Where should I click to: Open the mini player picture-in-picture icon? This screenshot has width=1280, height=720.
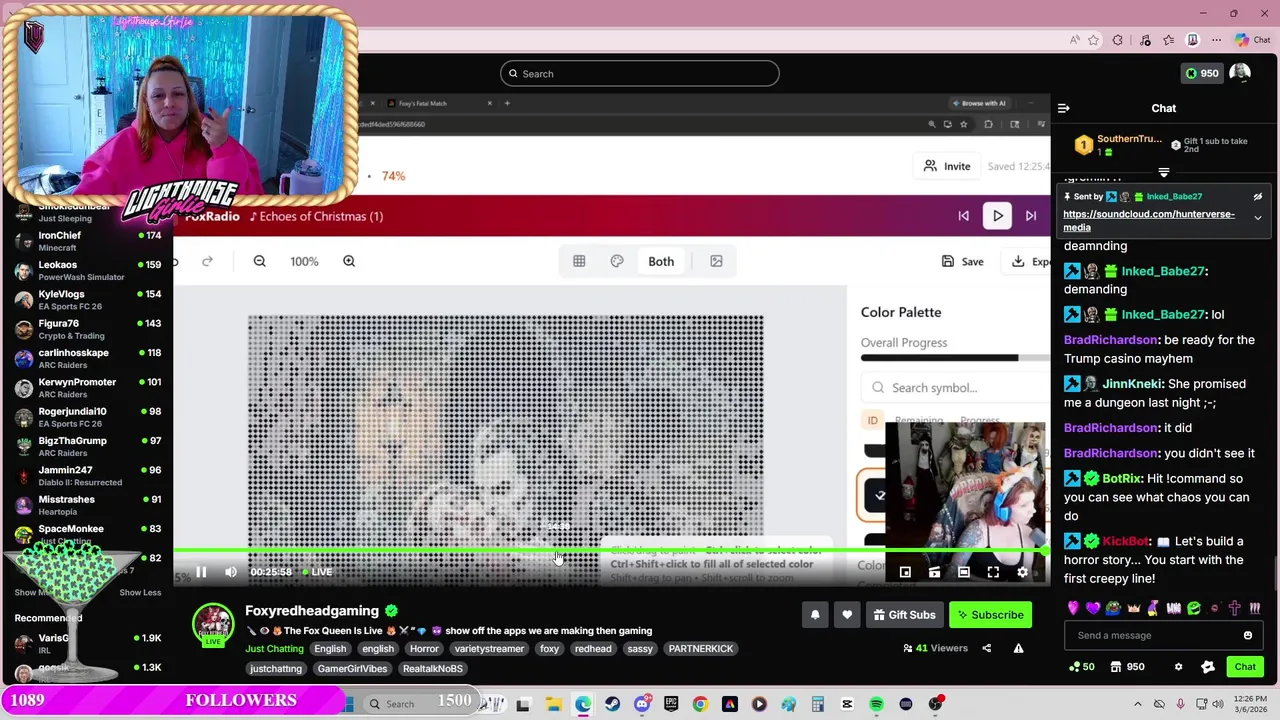tap(905, 572)
